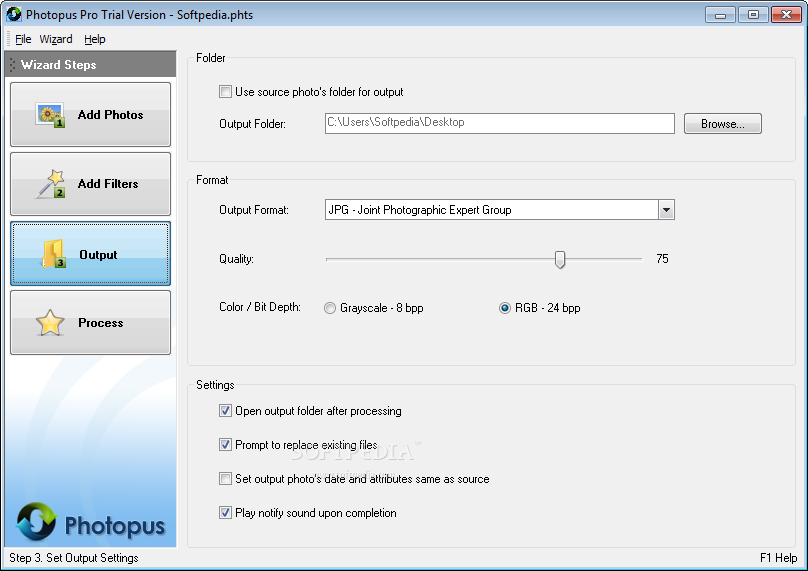
Task: Open the File menu
Action: (x=23, y=39)
